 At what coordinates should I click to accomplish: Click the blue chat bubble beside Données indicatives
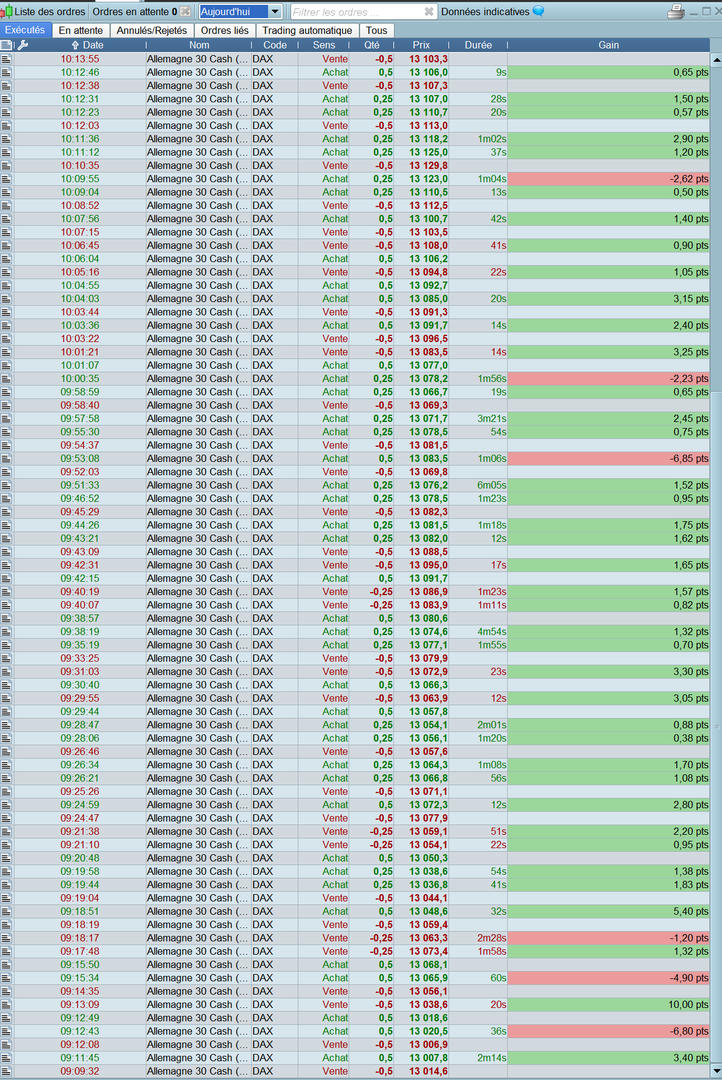pyautogui.click(x=538, y=11)
